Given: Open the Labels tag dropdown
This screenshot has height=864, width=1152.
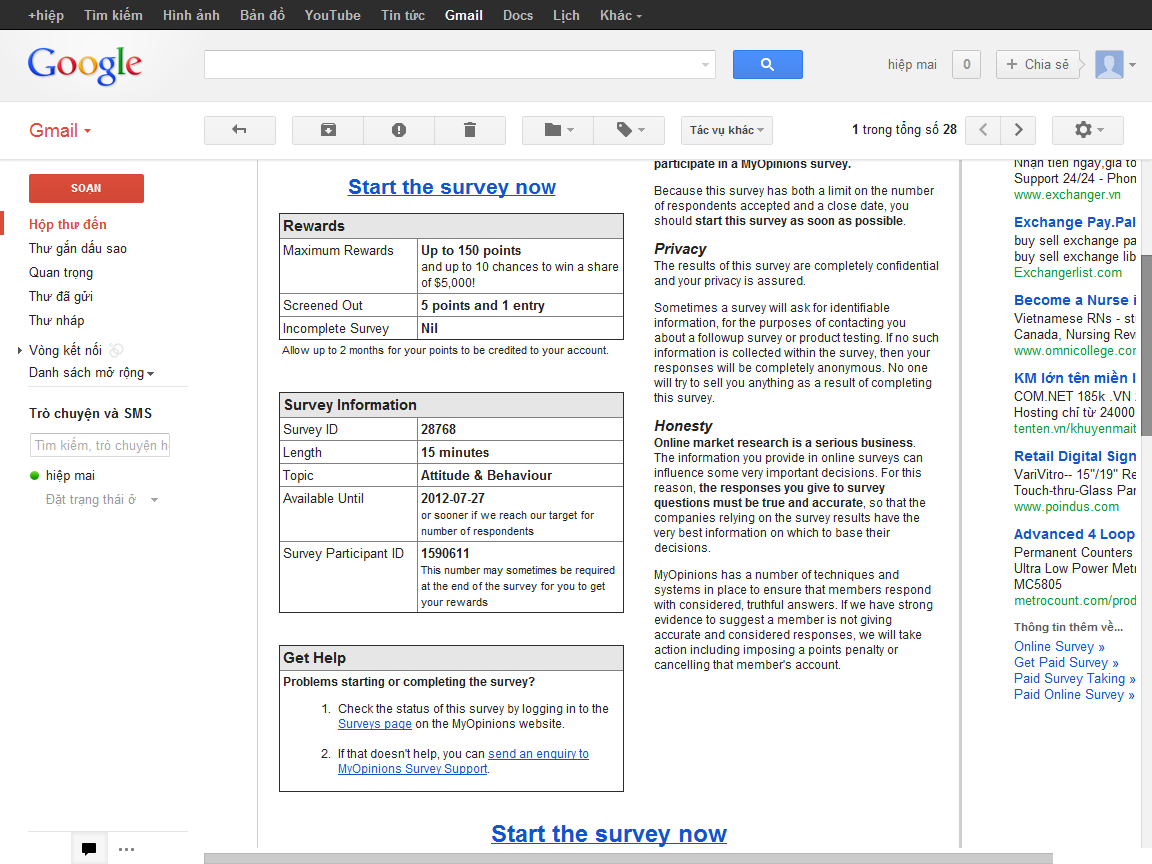Looking at the screenshot, I should click(629, 130).
